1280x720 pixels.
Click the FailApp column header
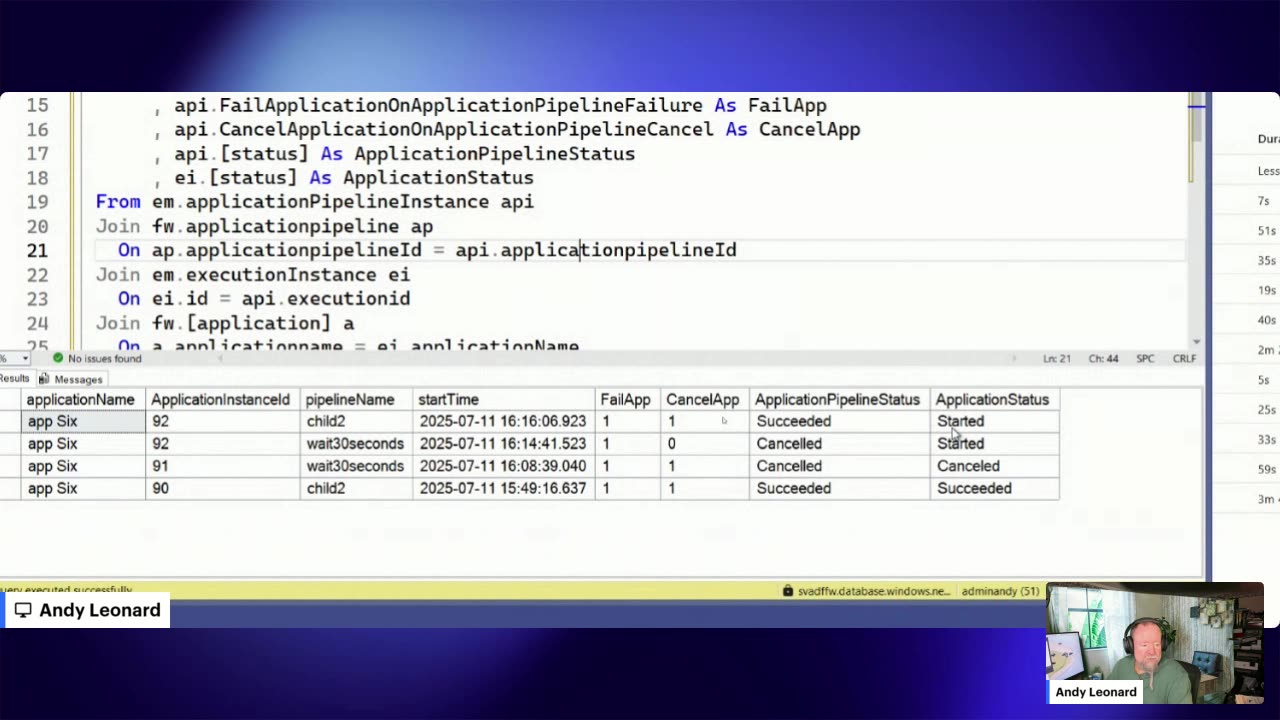click(627, 399)
